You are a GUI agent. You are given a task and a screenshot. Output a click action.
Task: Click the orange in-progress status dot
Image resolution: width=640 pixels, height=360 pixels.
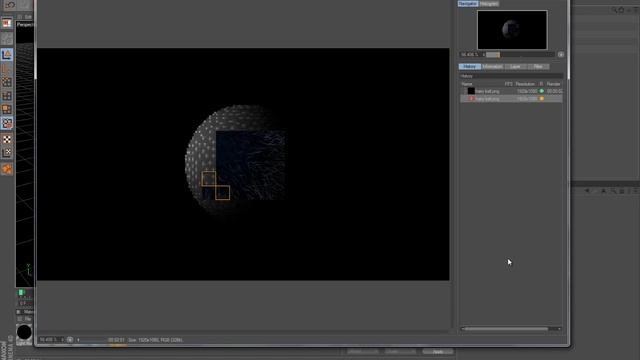pyautogui.click(x=542, y=99)
